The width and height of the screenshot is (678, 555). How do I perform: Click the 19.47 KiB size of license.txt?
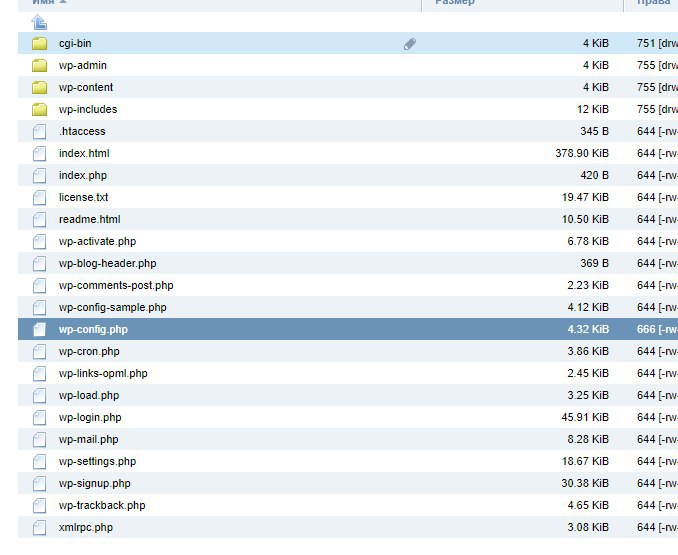pos(585,198)
